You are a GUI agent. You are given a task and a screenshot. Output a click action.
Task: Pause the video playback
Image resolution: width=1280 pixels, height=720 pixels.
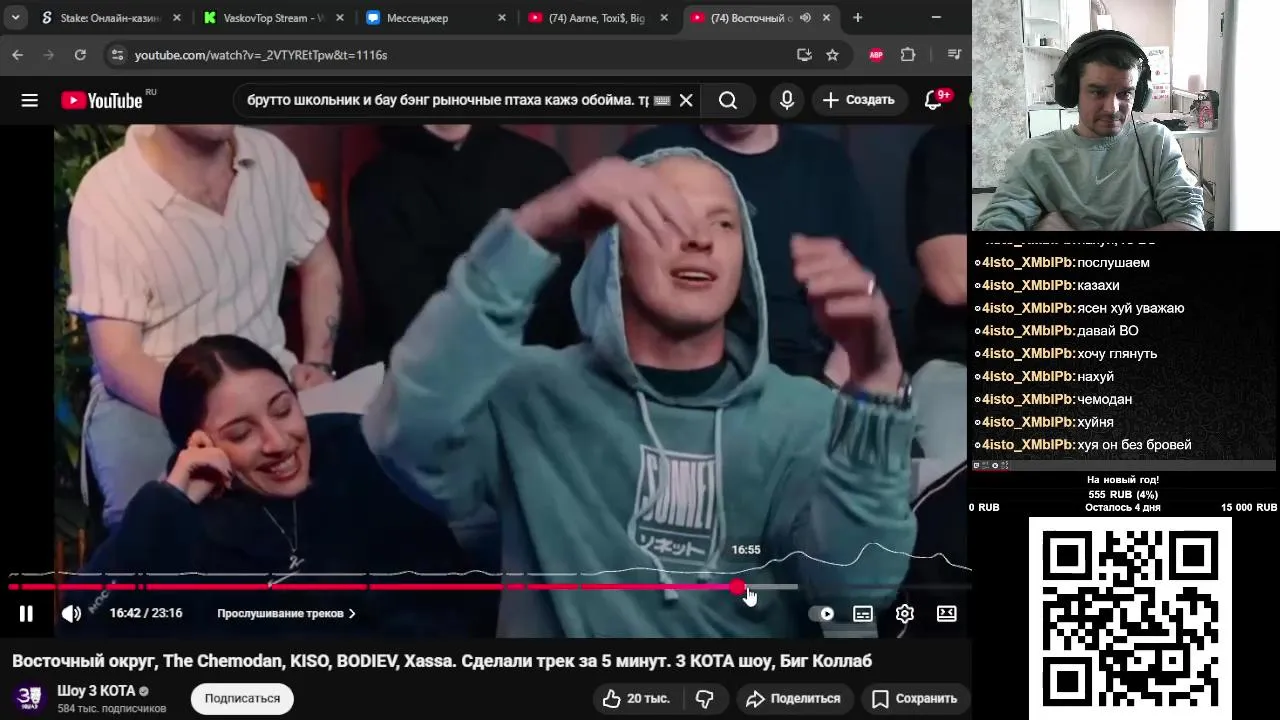pyautogui.click(x=26, y=613)
